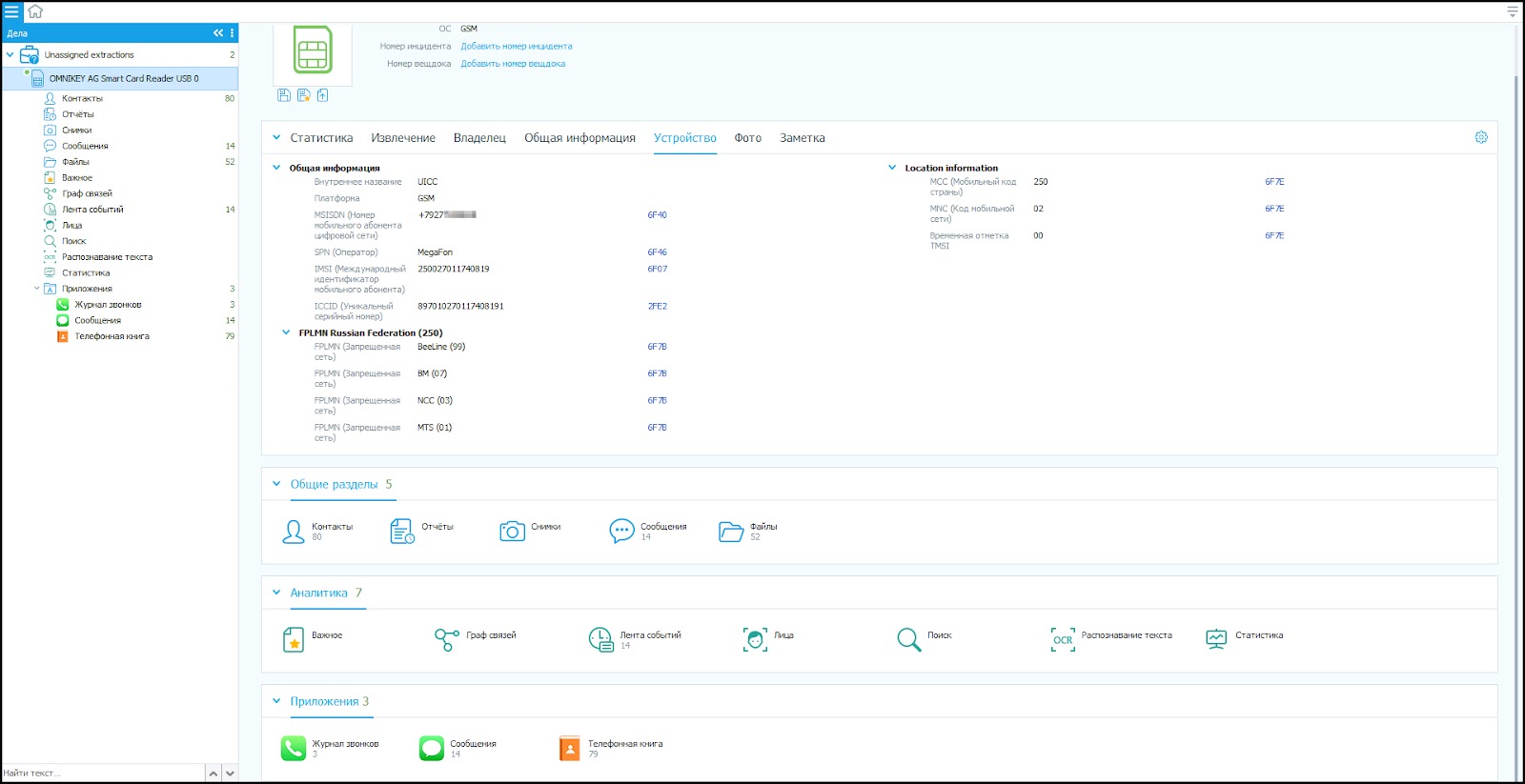Open 6F07 file link for IMSI
This screenshot has width=1525, height=784.
click(x=657, y=269)
